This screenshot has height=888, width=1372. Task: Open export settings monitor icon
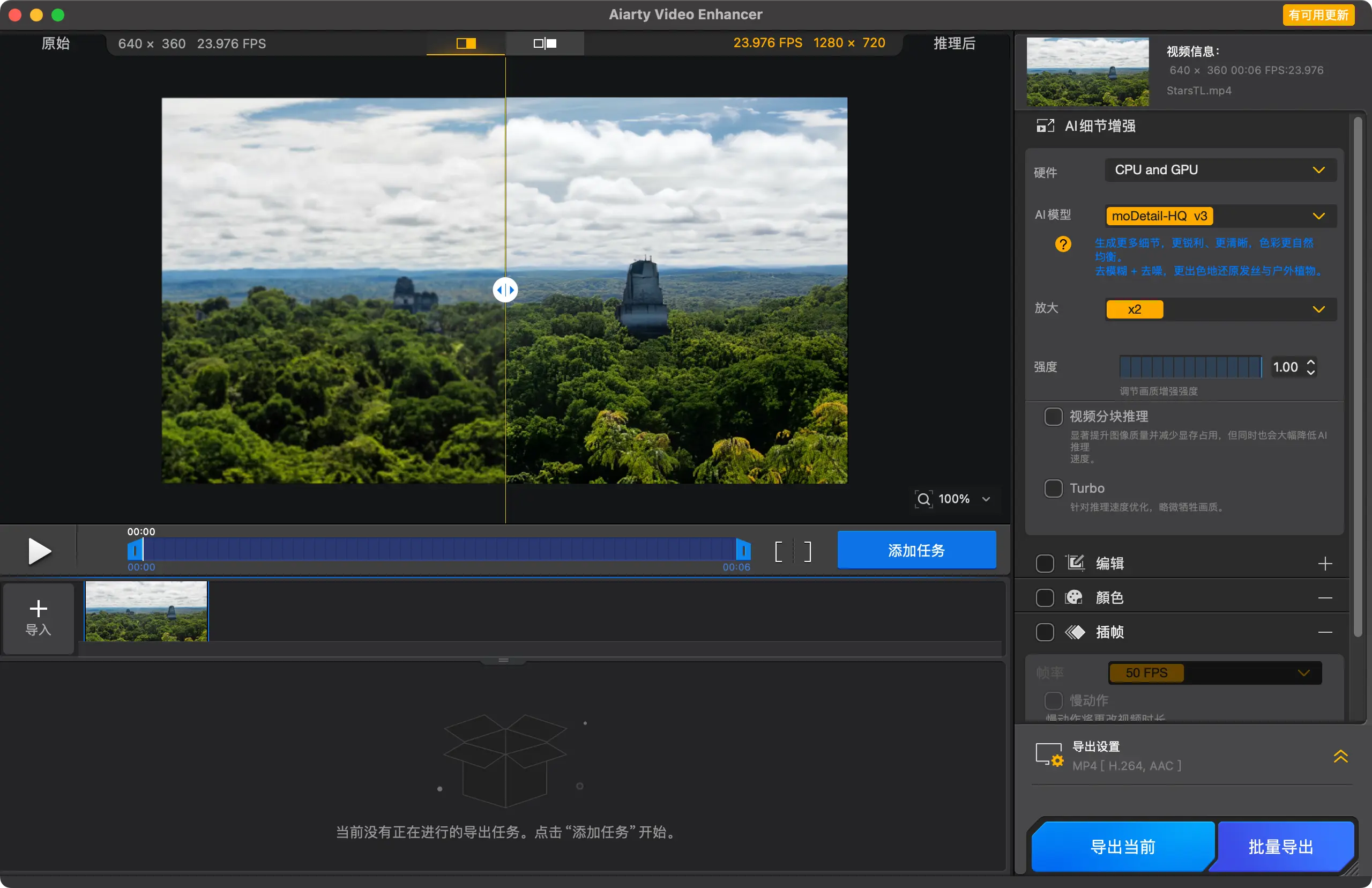click(x=1049, y=755)
